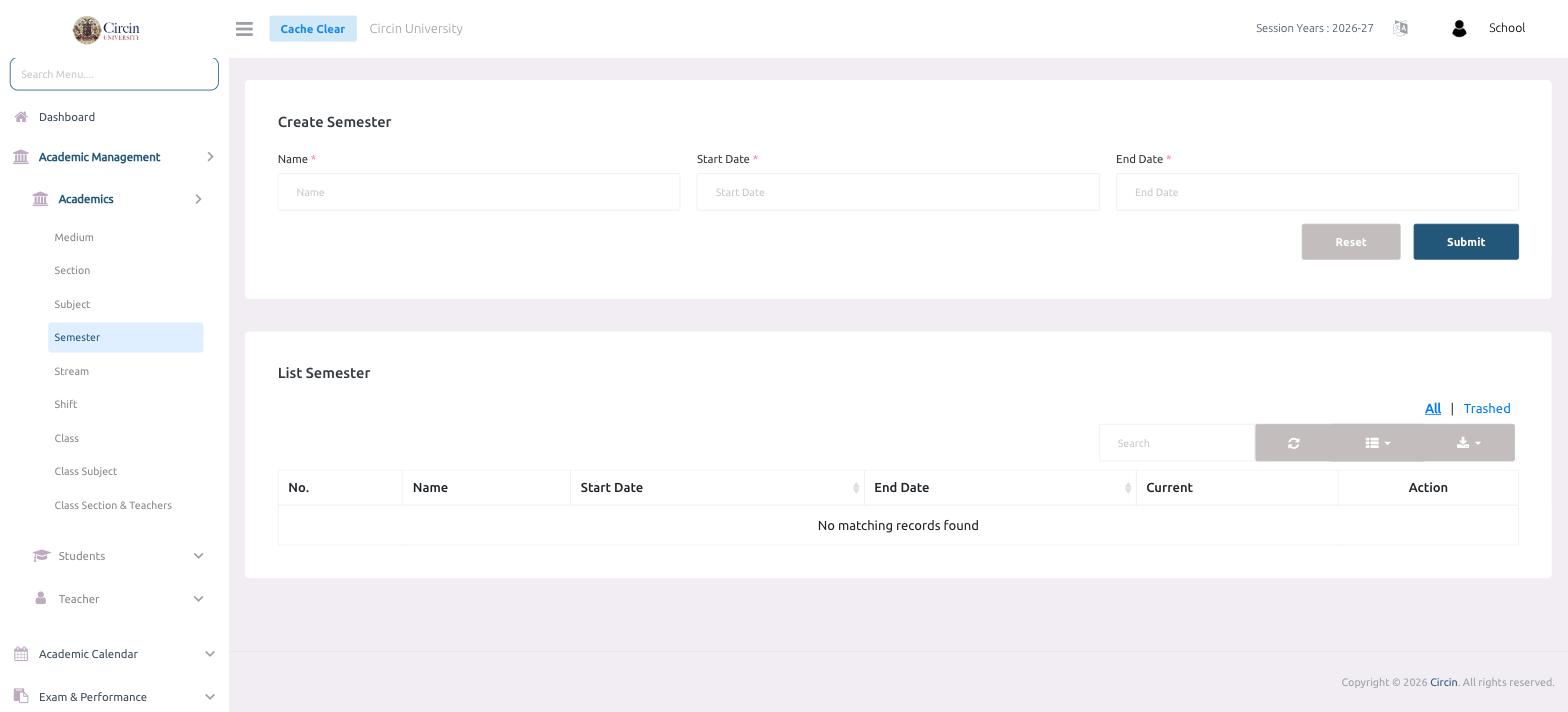Screen dimensions: 1568x712
Task: Open Class in the sidebar
Action: pos(67,438)
